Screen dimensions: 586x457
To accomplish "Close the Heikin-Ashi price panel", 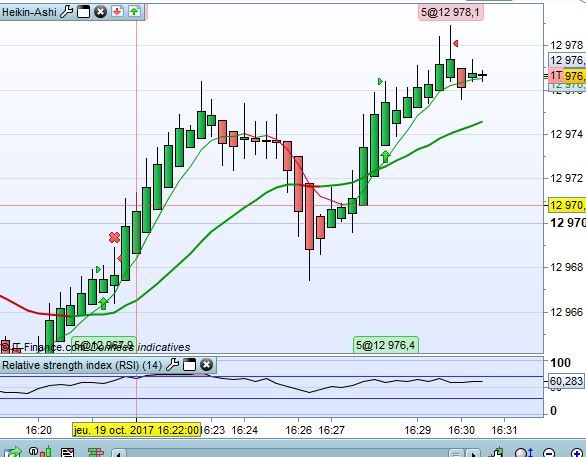I will [x=100, y=12].
